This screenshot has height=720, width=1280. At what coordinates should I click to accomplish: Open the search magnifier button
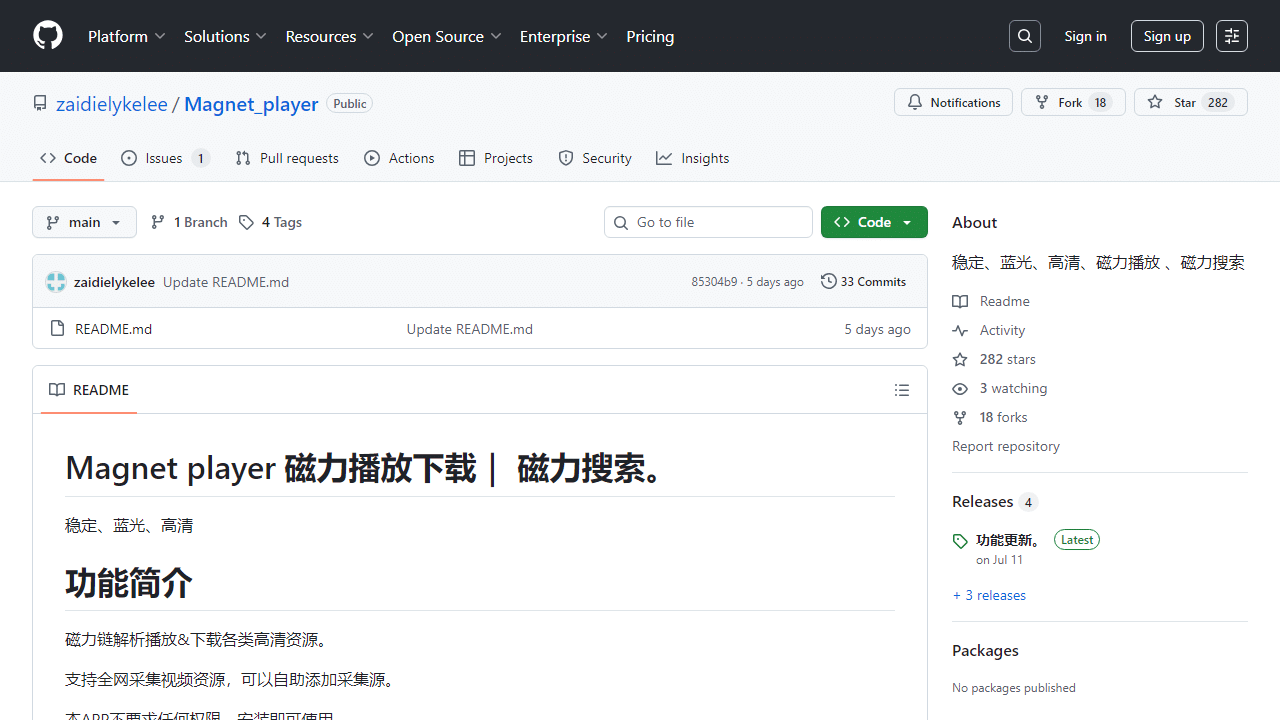pyautogui.click(x=1025, y=36)
